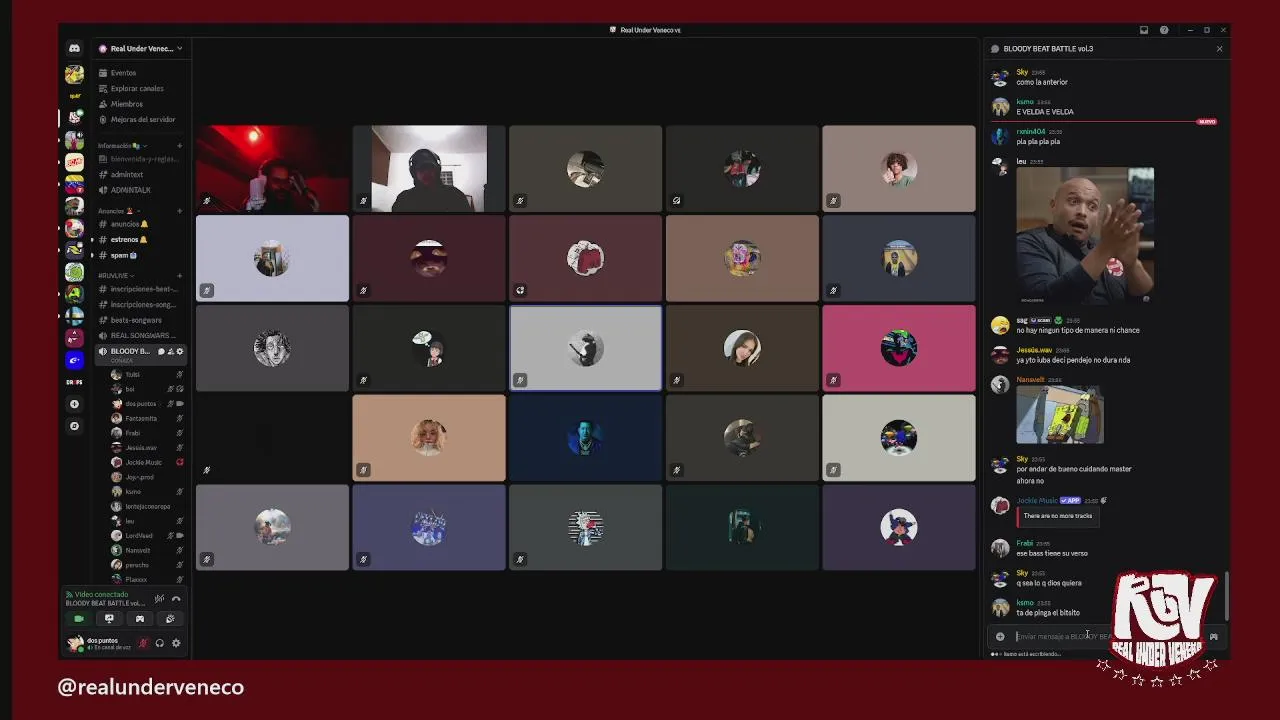Open the help question mark icon
The height and width of the screenshot is (720, 1280).
[1164, 30]
